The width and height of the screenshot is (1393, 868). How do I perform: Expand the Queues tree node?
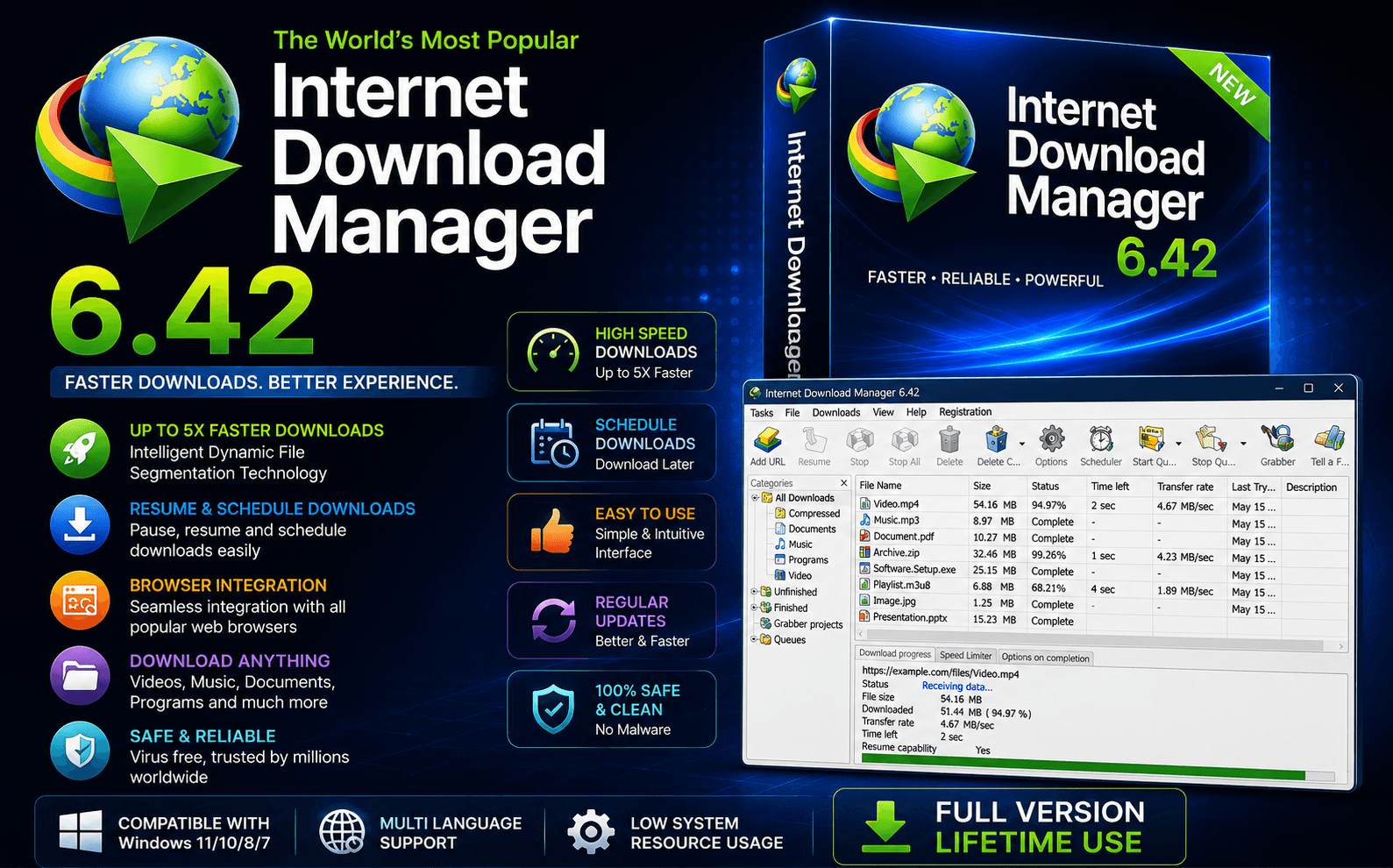[754, 640]
